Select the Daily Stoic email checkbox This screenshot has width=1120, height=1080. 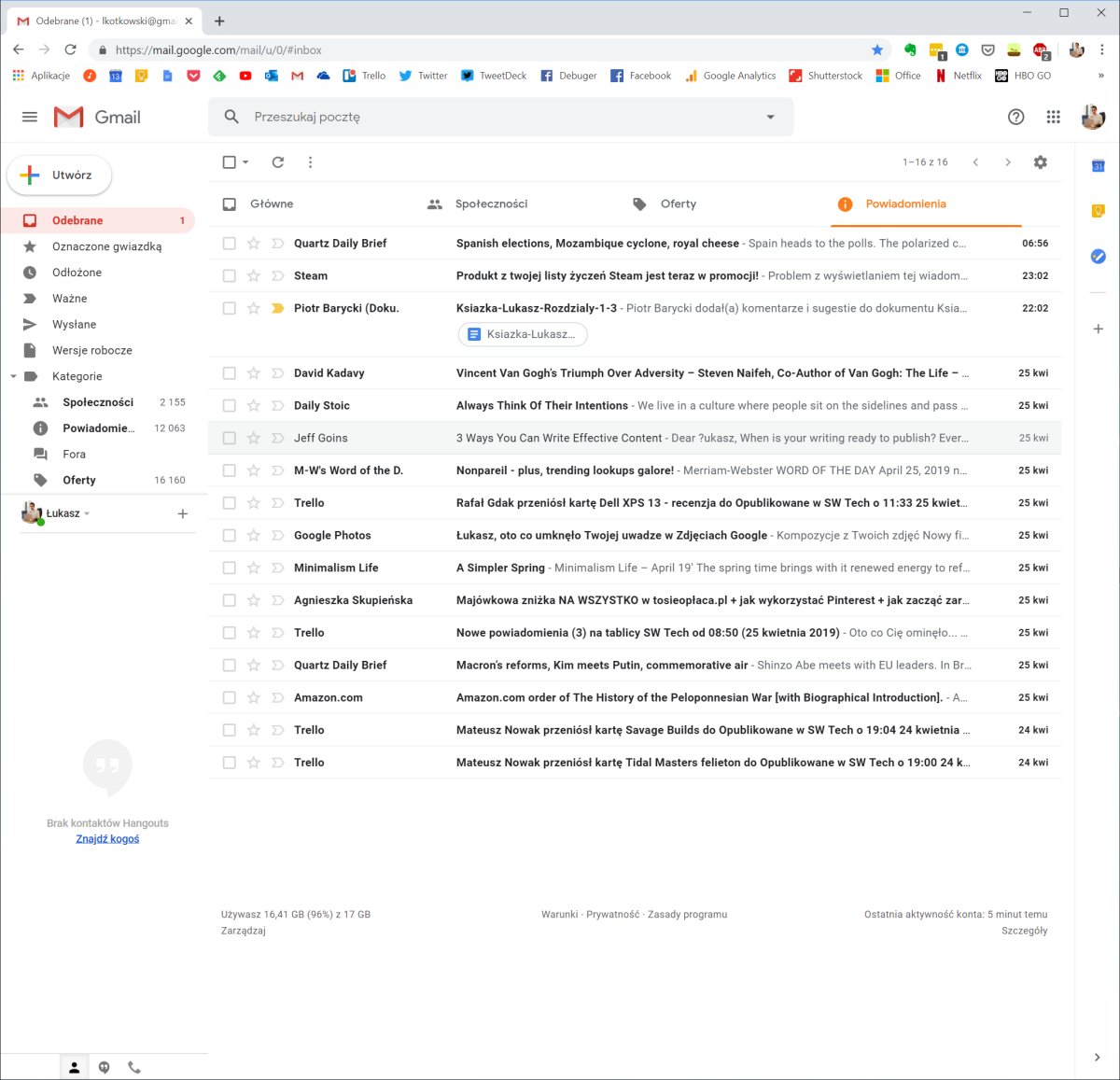coord(230,405)
